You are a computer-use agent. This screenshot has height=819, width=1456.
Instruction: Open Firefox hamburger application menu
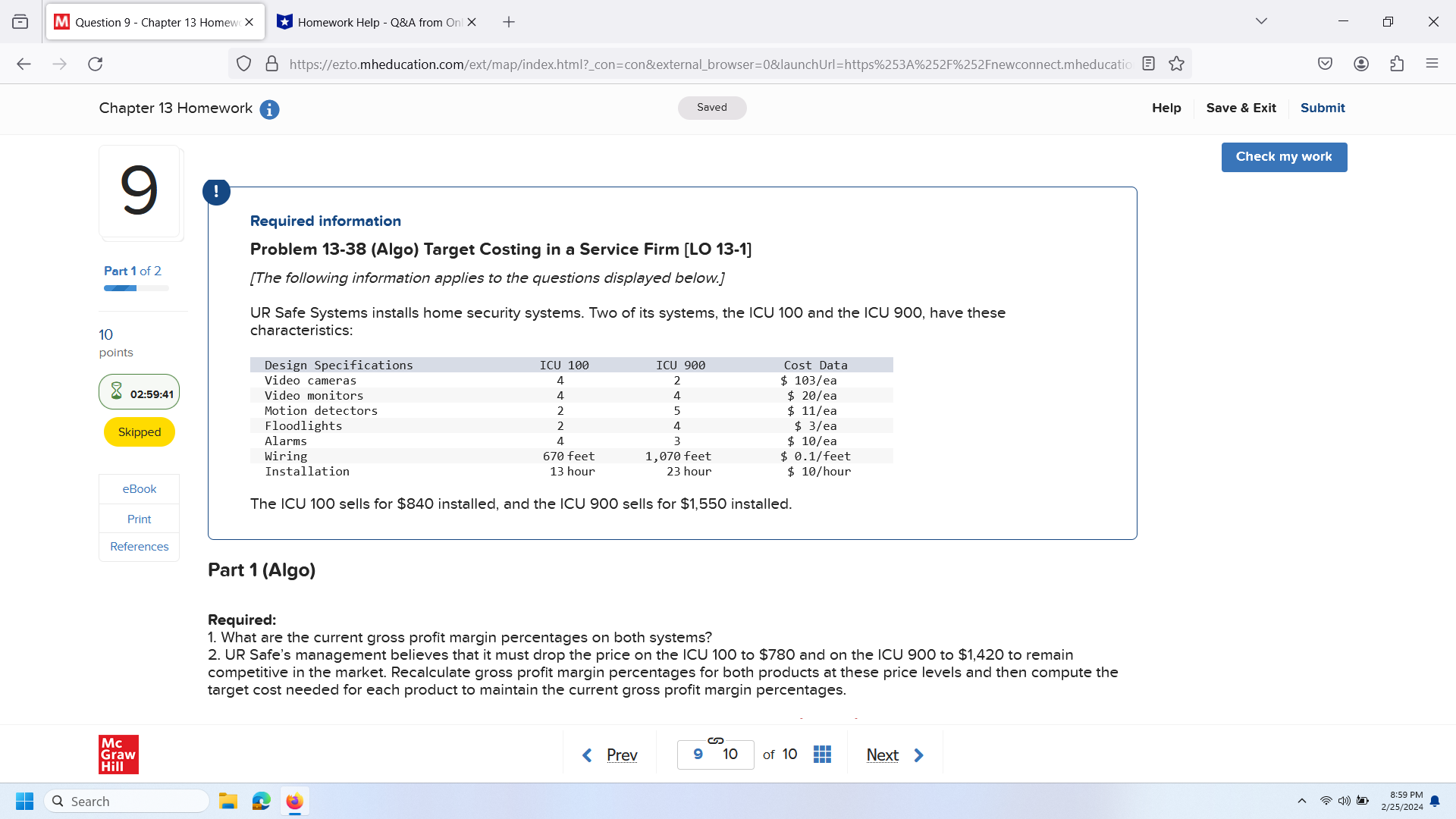point(1432,64)
